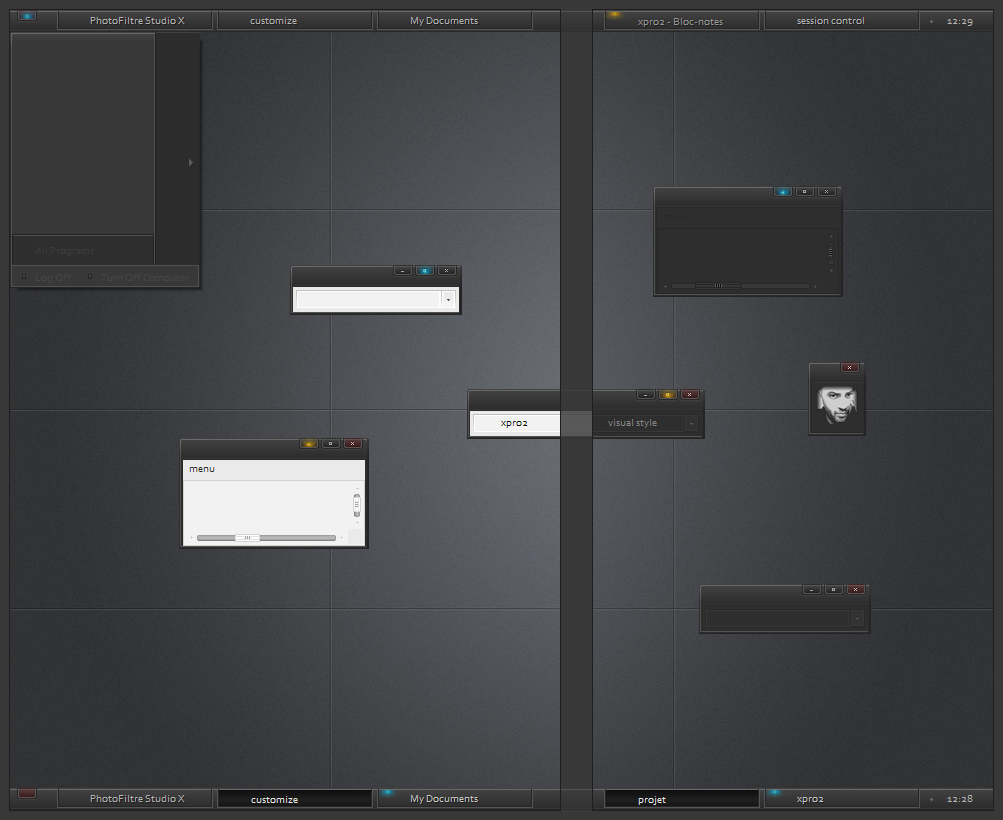Click left arrow of light window horizontal scrollbar
This screenshot has width=1003, height=820.
(x=191, y=538)
